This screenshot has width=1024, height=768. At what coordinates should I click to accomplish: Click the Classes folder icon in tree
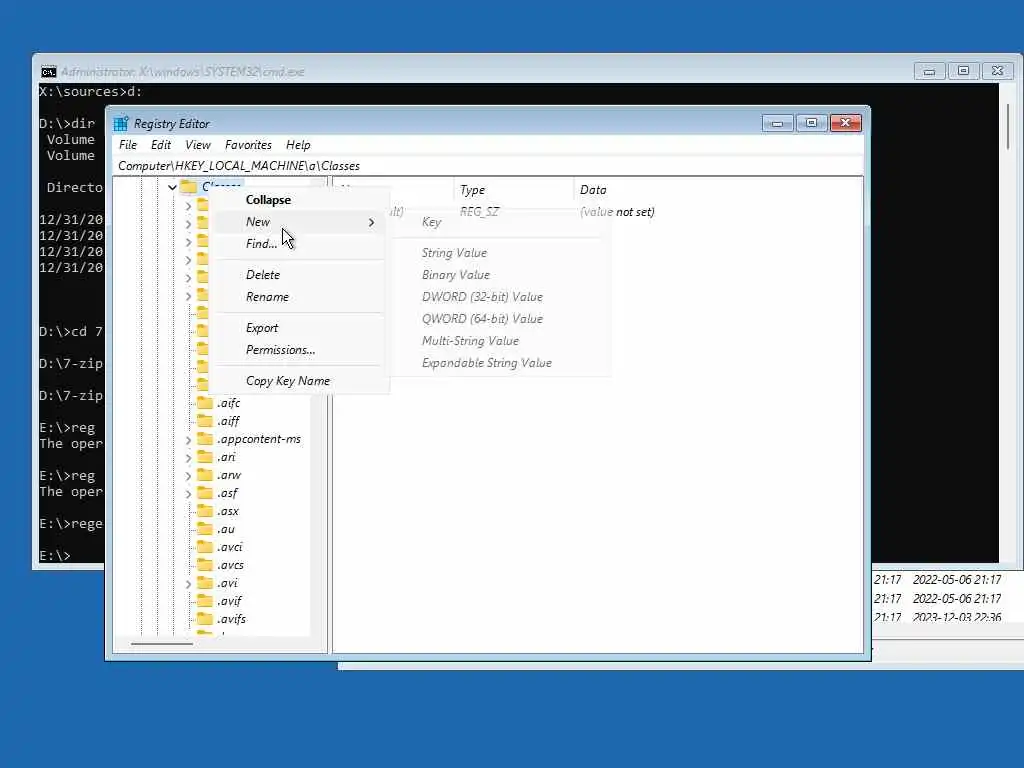(189, 187)
